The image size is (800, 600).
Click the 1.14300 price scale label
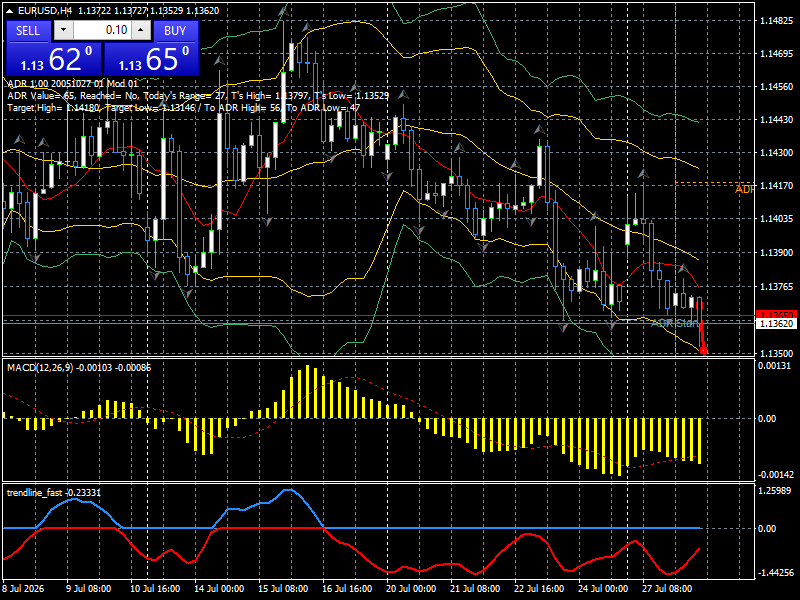point(777,153)
